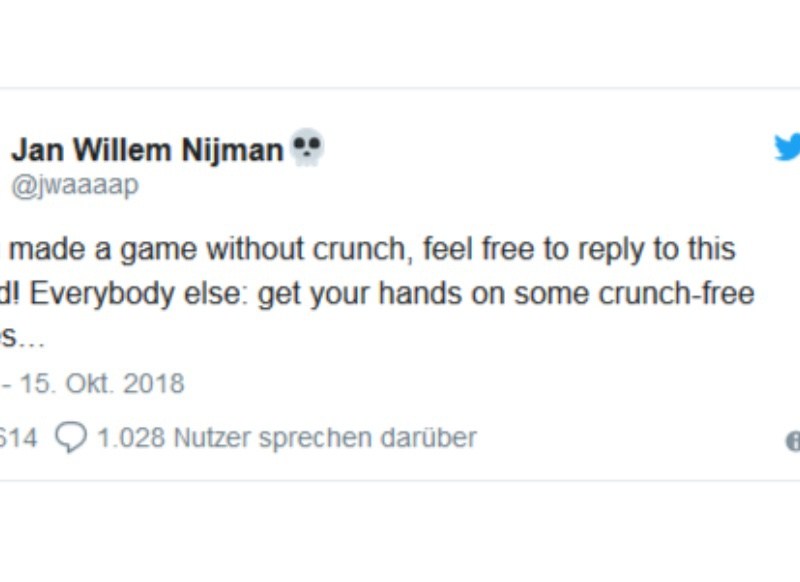Open the @jwaaaap handle link
The height and width of the screenshot is (582, 800).
pos(75,185)
